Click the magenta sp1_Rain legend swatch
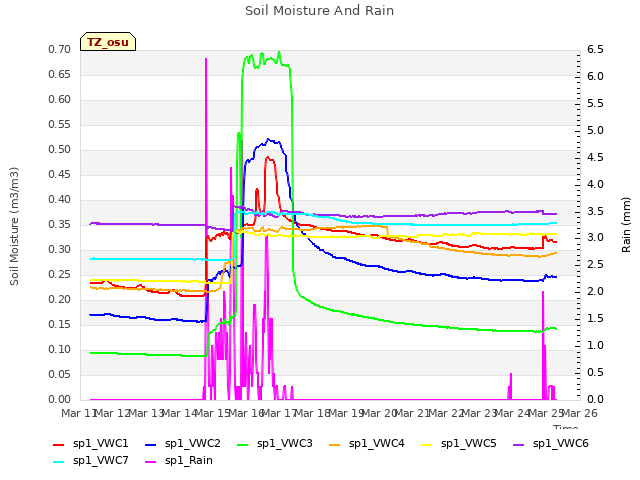640x480 pixels. click(151, 462)
